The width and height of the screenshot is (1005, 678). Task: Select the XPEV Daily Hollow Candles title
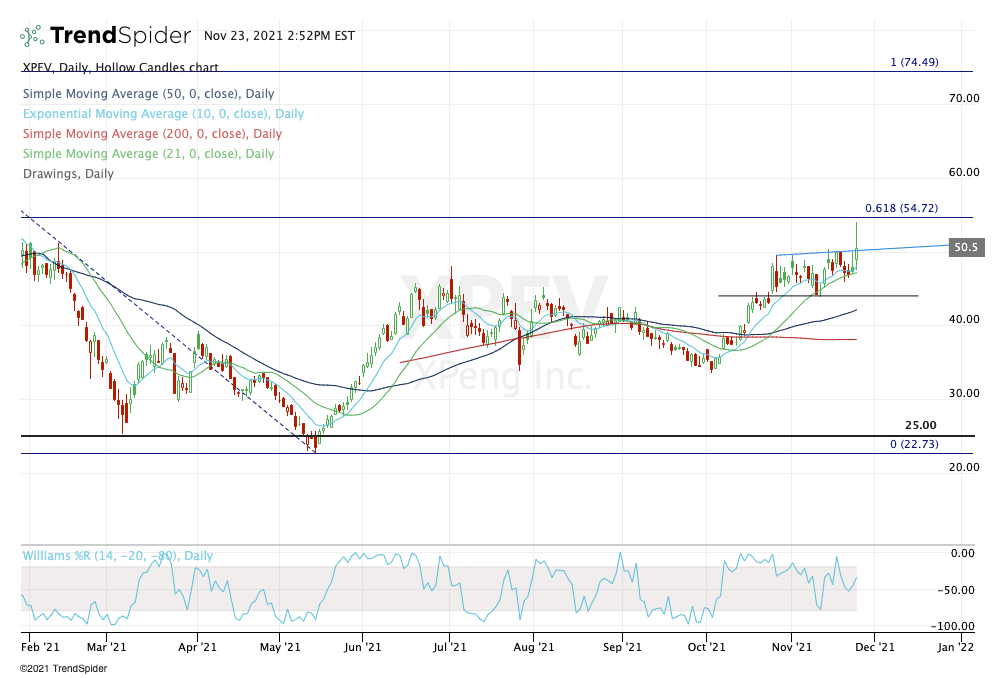click(x=119, y=68)
